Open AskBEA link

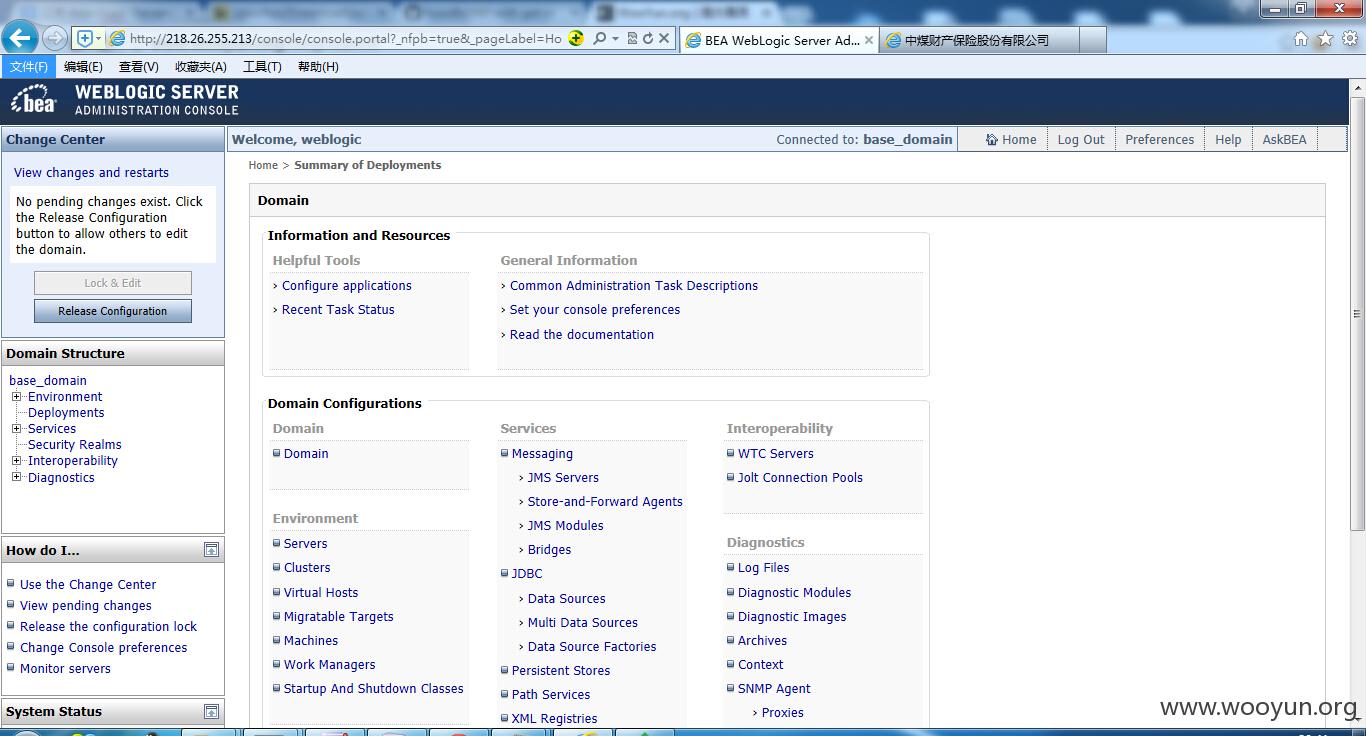click(1284, 139)
